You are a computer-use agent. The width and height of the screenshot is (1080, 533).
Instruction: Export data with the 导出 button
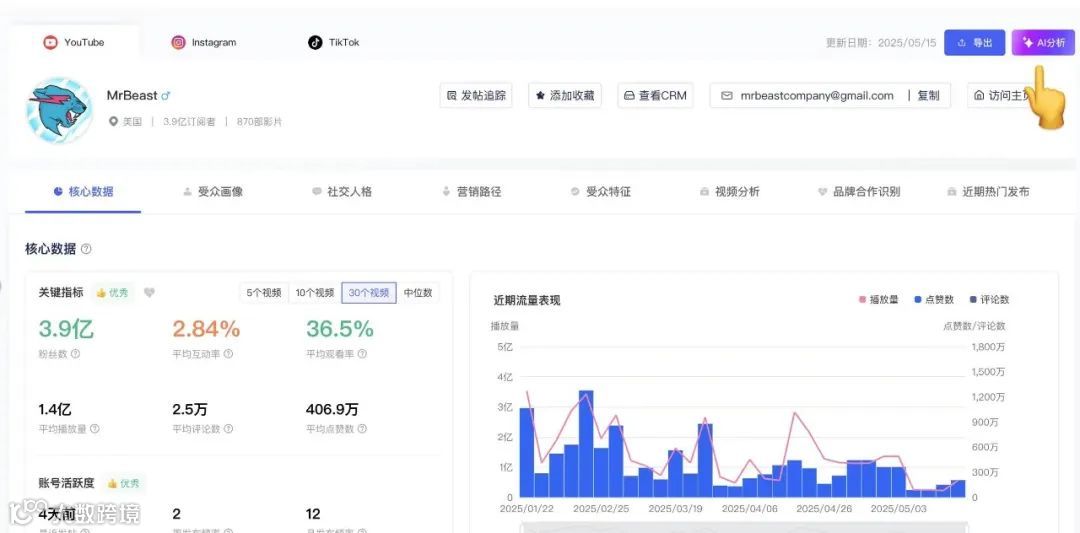click(x=974, y=43)
